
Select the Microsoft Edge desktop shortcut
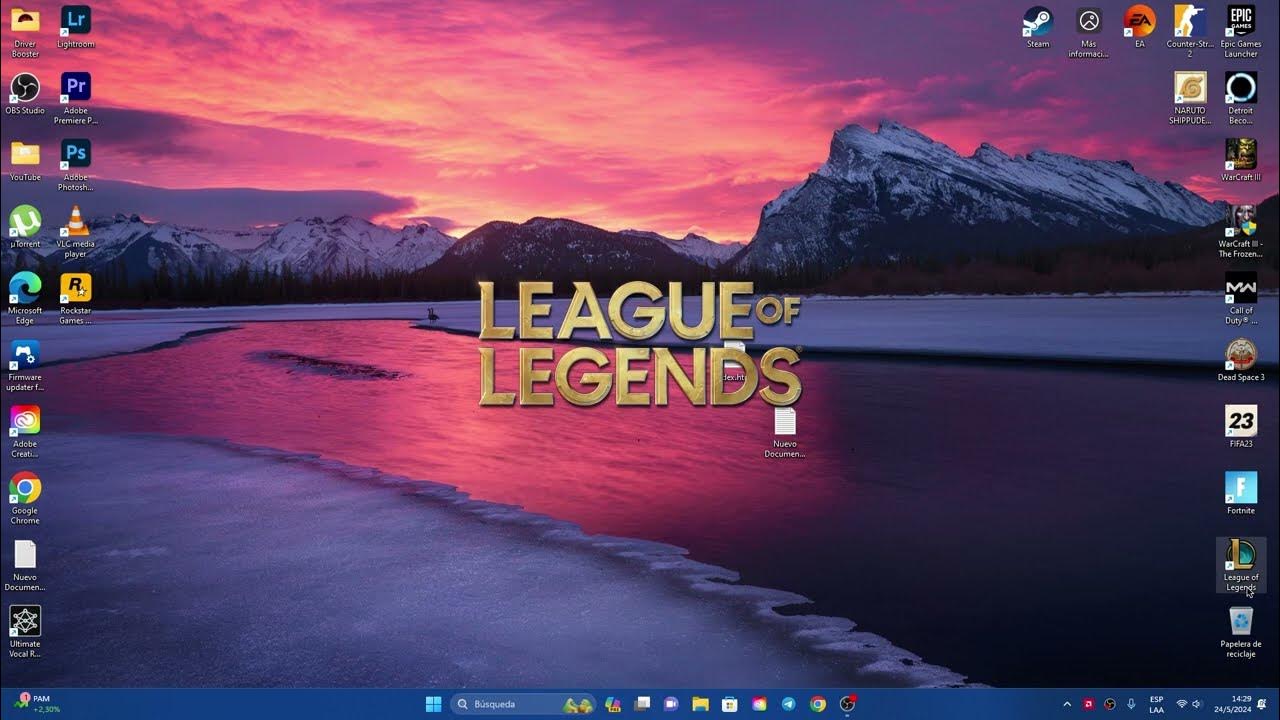[25, 298]
